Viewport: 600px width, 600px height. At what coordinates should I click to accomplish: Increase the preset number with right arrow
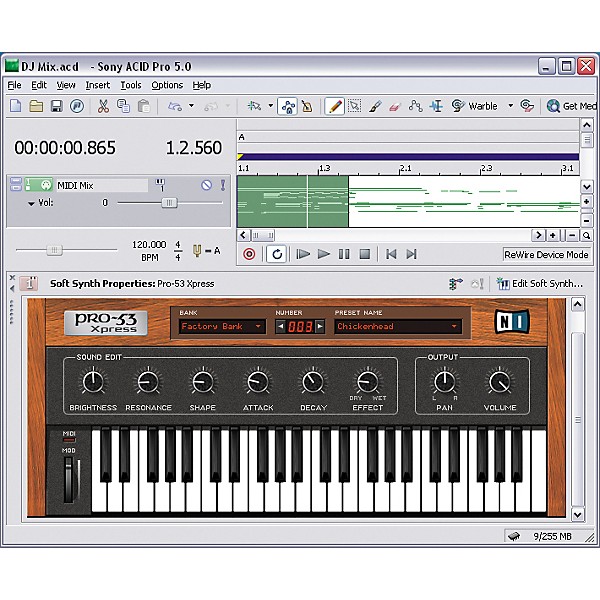click(x=320, y=326)
